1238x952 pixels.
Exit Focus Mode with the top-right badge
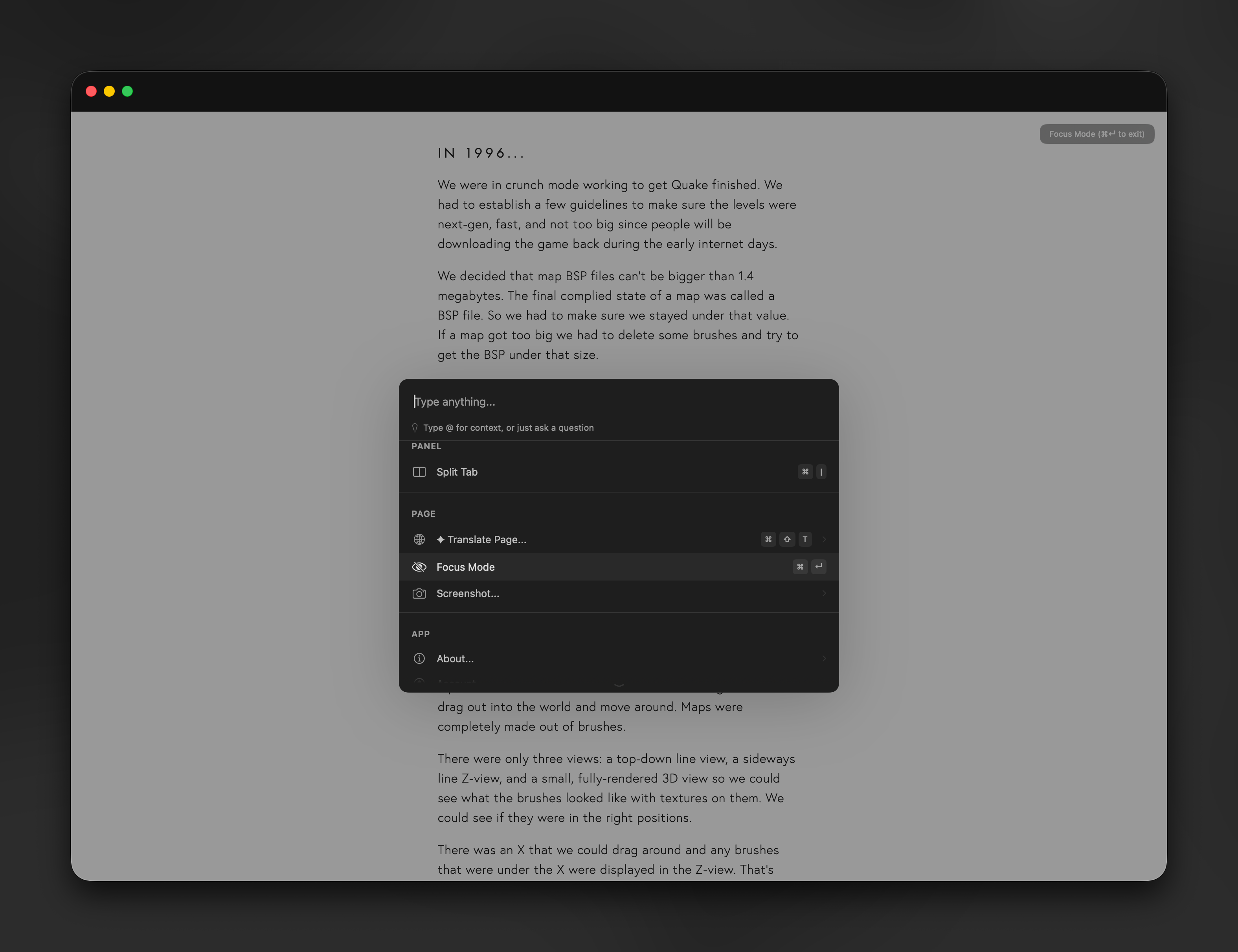[1097, 134]
